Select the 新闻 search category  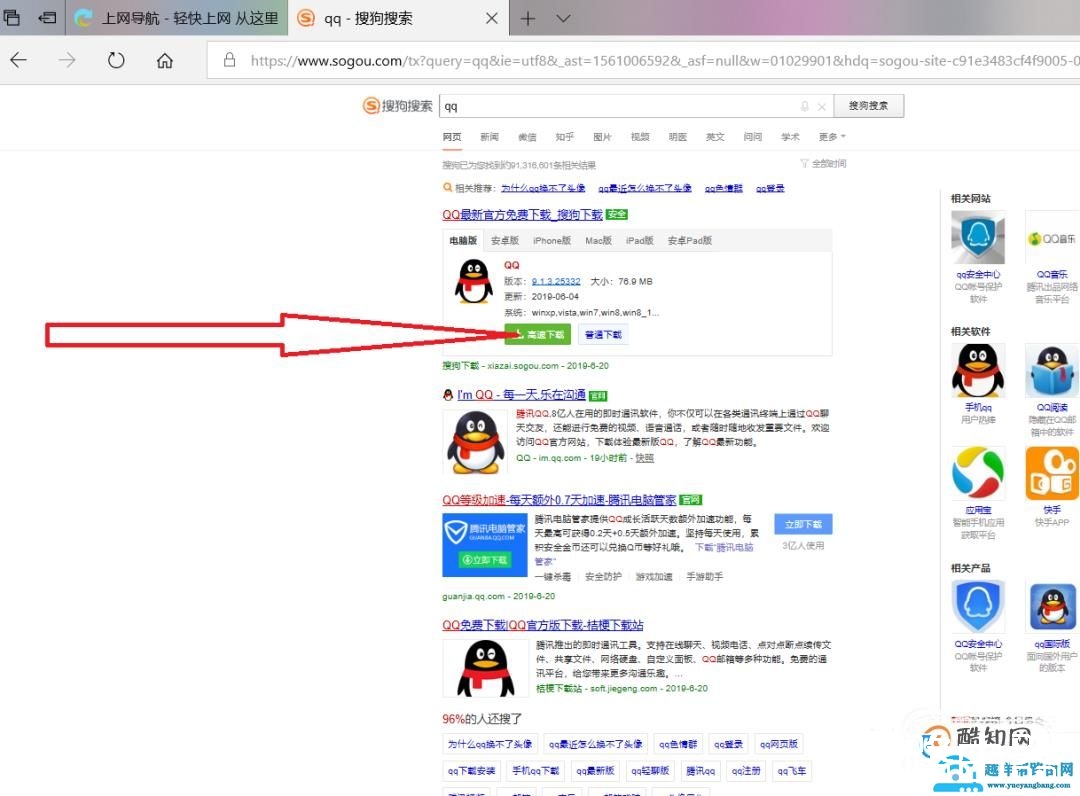[x=489, y=137]
